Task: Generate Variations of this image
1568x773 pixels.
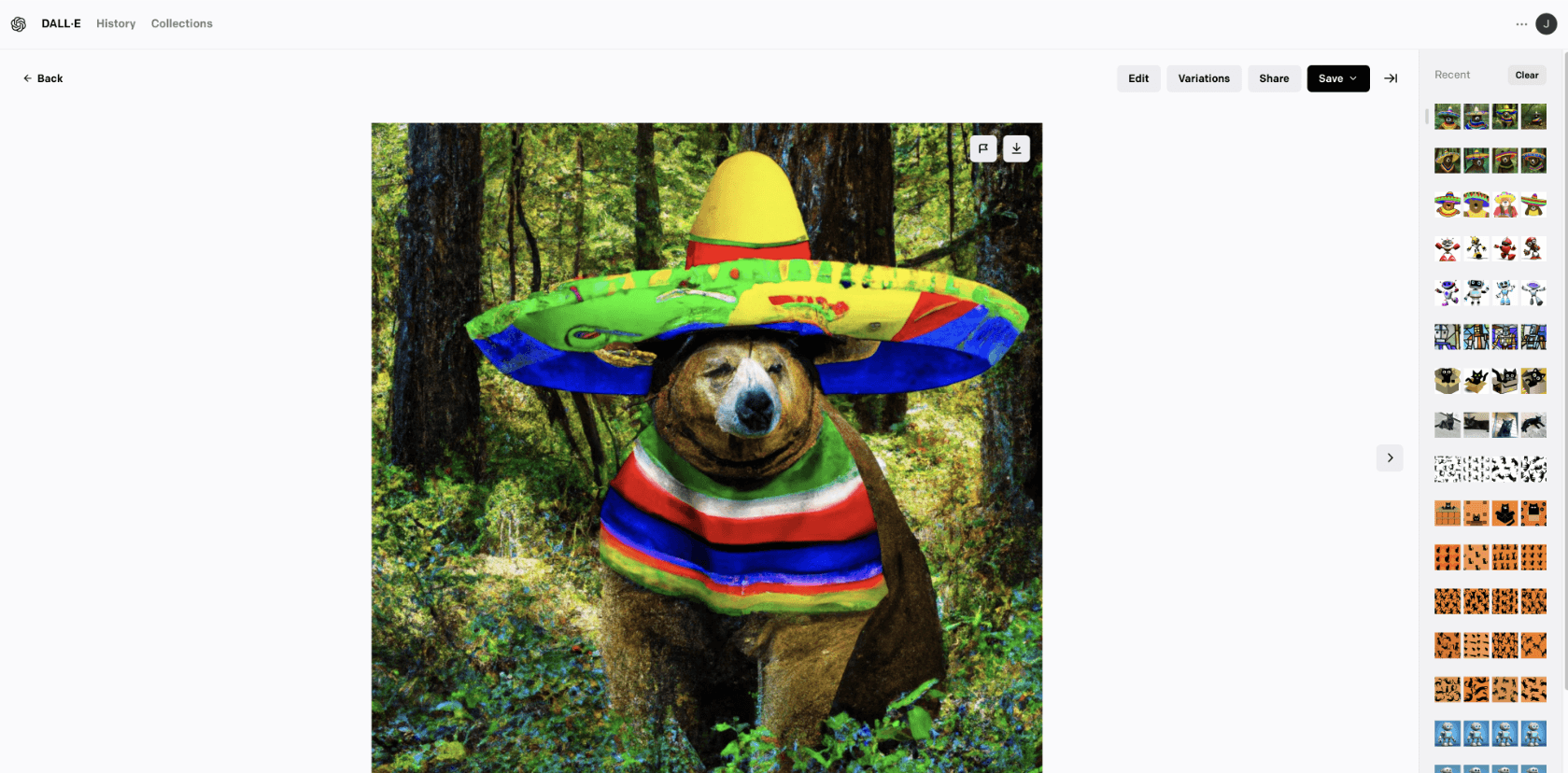Action: (x=1204, y=78)
